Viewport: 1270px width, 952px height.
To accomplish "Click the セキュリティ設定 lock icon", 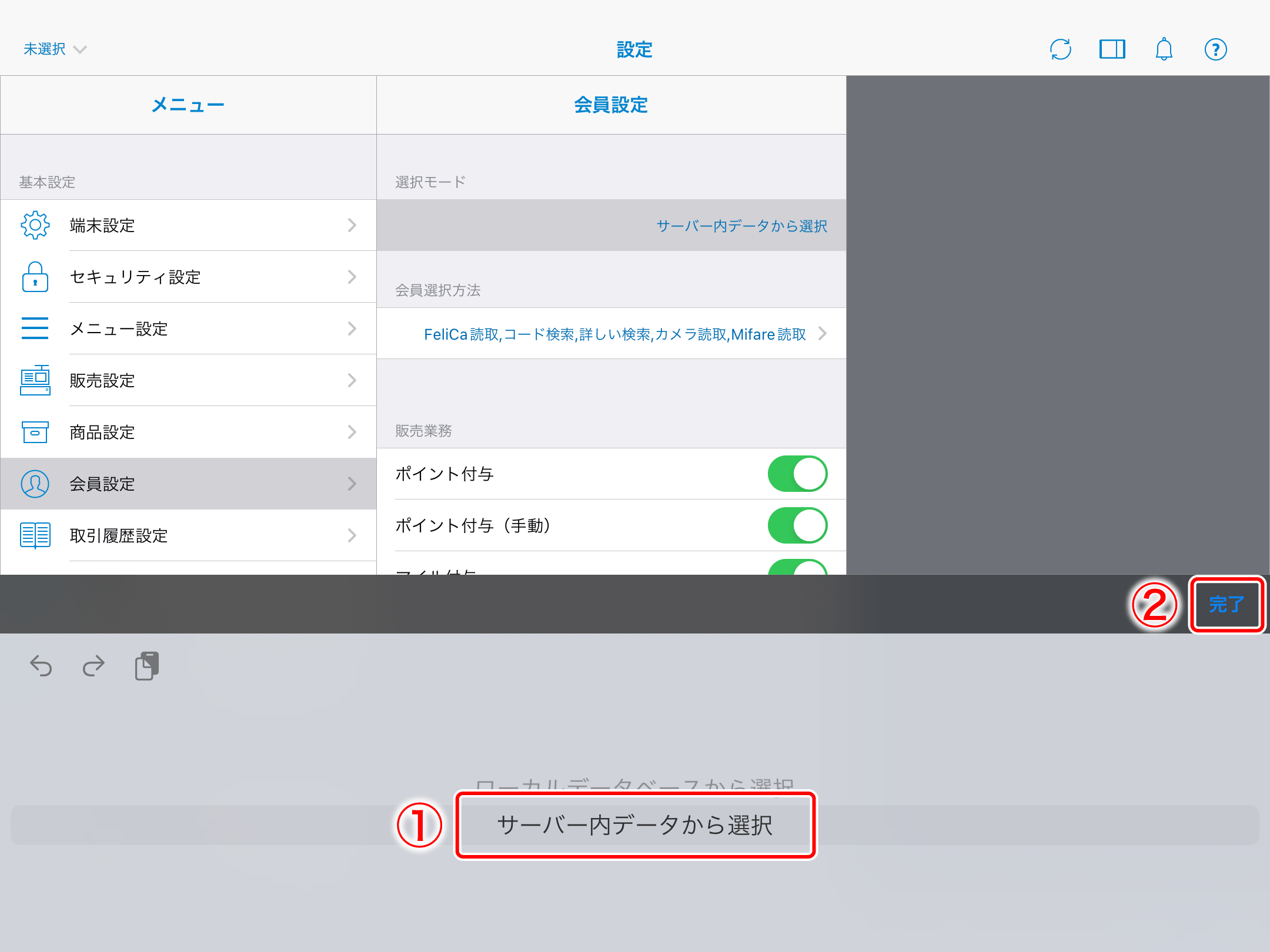I will pos(35,277).
